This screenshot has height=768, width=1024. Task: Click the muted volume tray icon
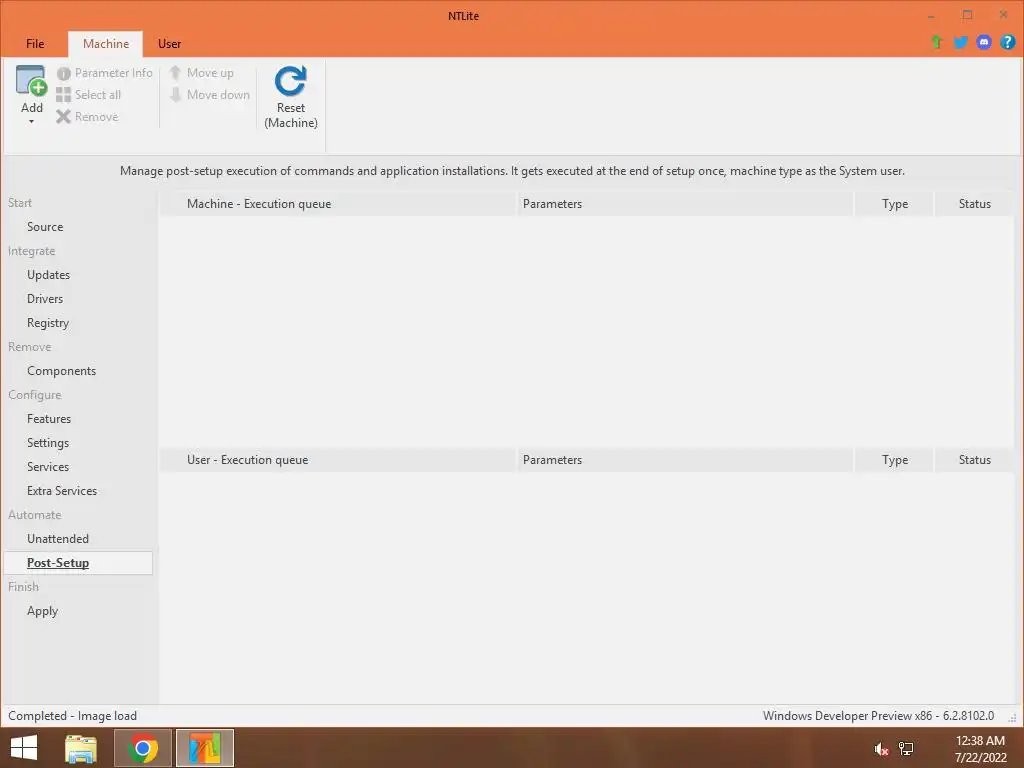[881, 749]
